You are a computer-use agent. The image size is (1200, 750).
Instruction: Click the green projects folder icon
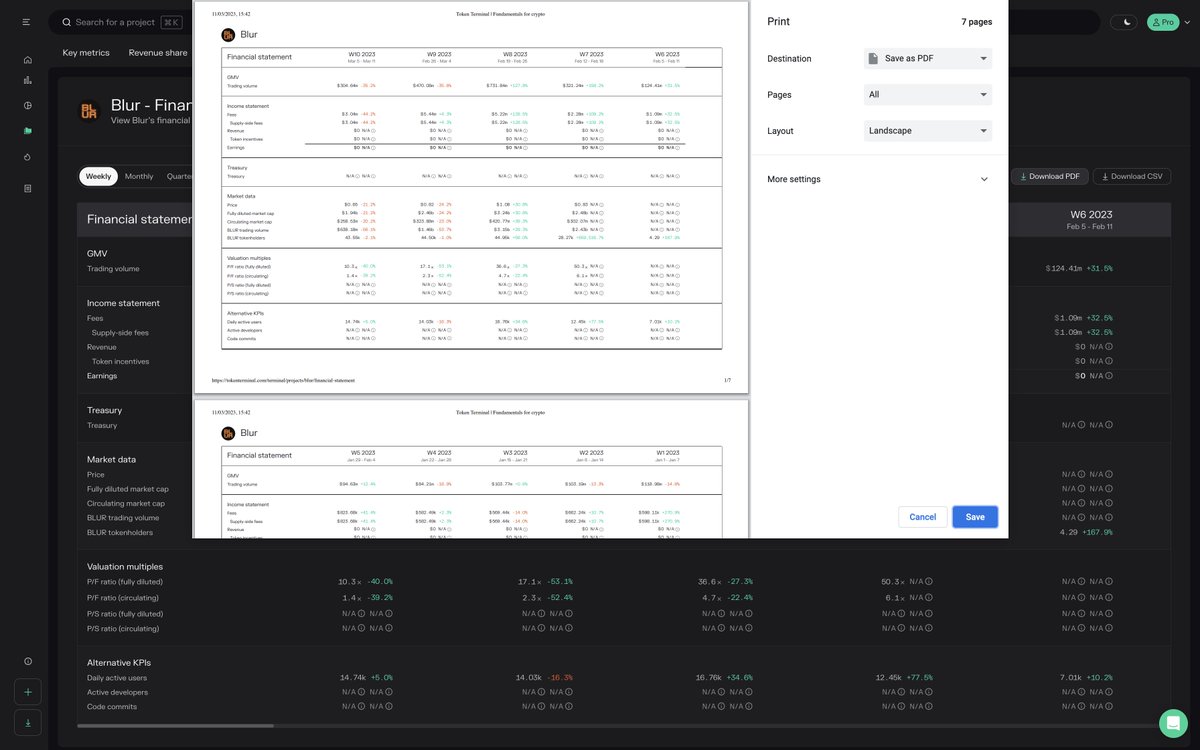[27, 130]
